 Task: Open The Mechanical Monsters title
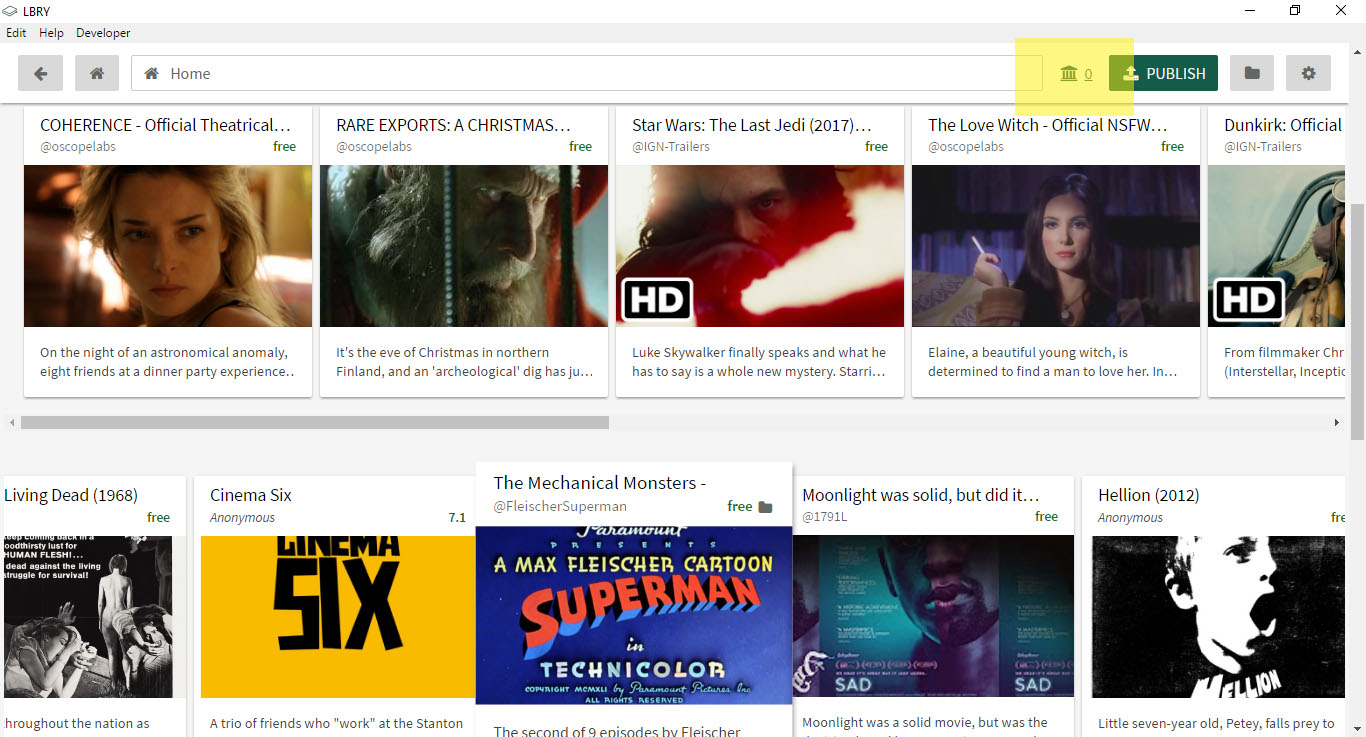pyautogui.click(x=600, y=483)
